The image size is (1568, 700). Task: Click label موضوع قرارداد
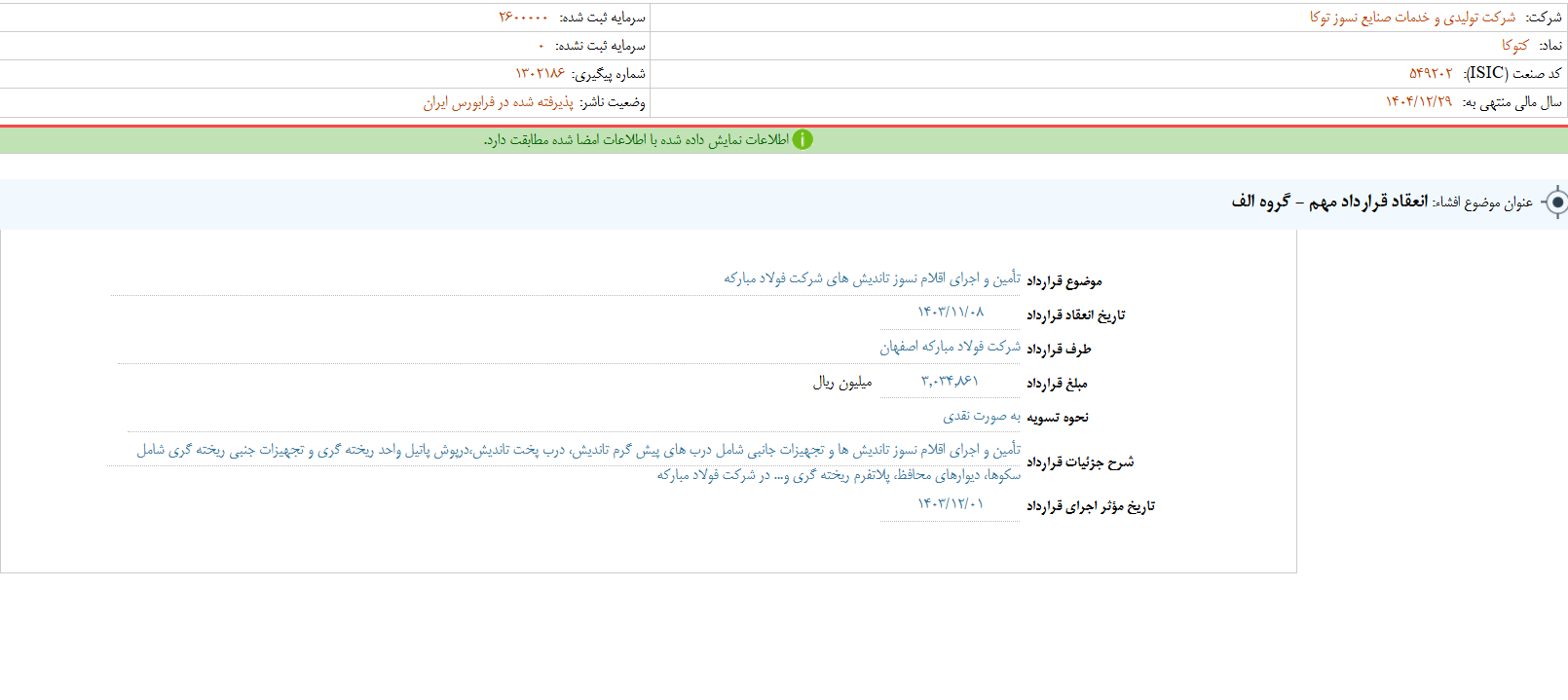point(1064,281)
